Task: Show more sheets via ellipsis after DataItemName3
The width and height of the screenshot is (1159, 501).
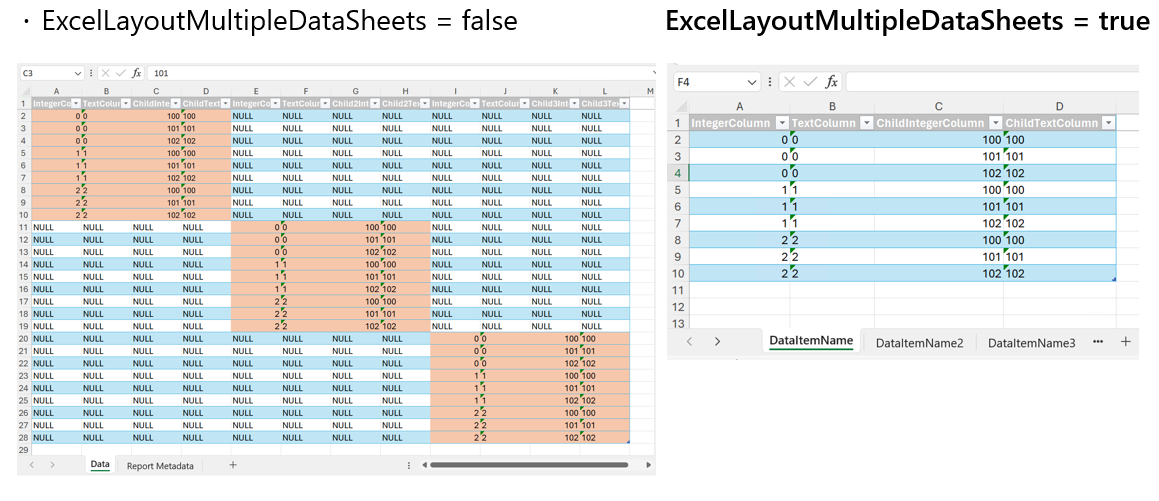Action: point(1098,341)
